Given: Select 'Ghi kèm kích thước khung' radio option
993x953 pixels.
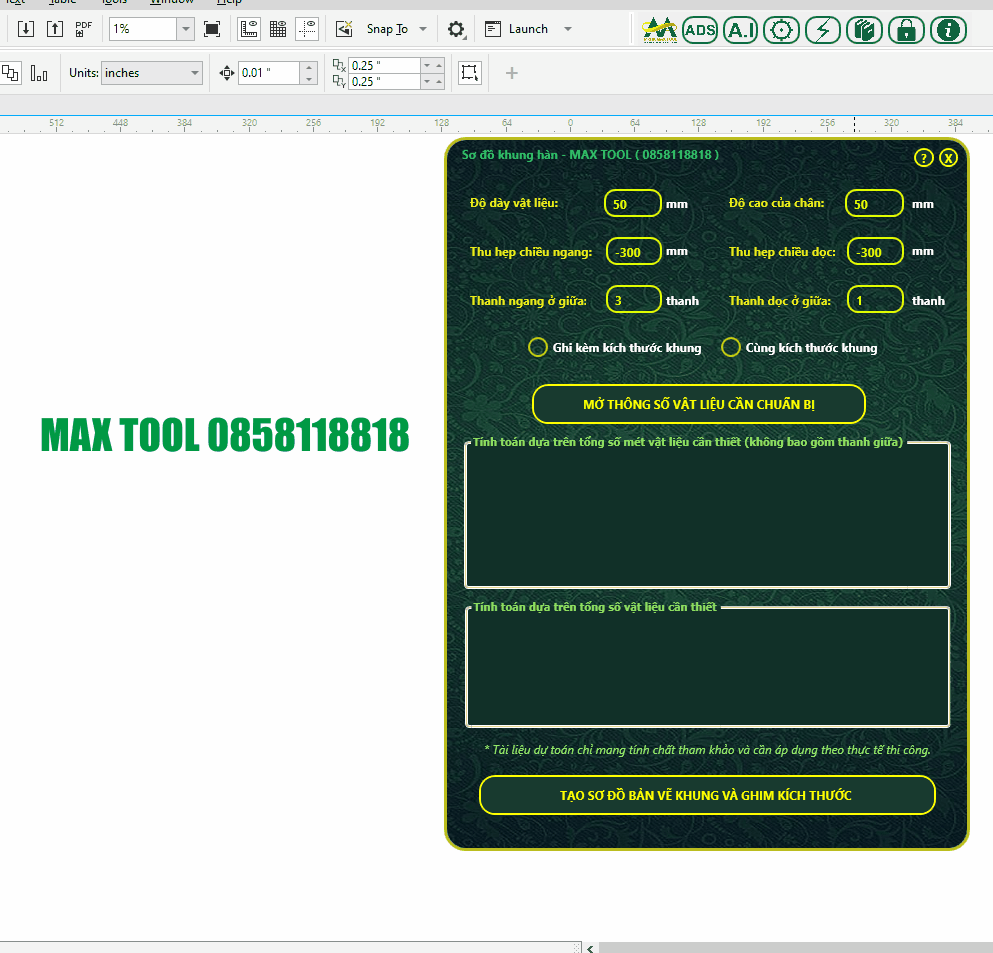Looking at the screenshot, I should click(x=538, y=348).
